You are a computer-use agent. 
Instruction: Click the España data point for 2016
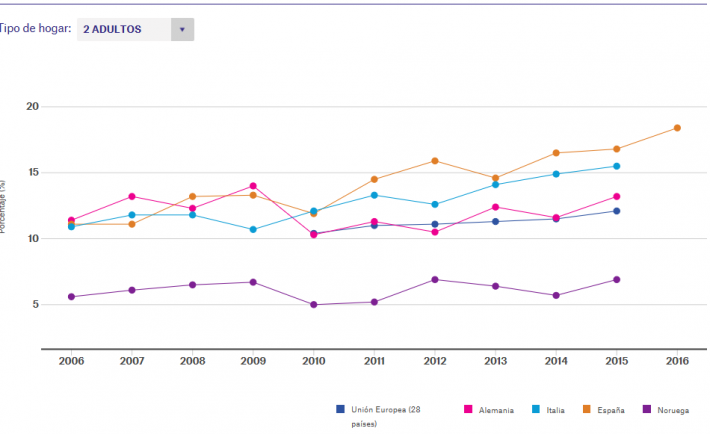[677, 128]
